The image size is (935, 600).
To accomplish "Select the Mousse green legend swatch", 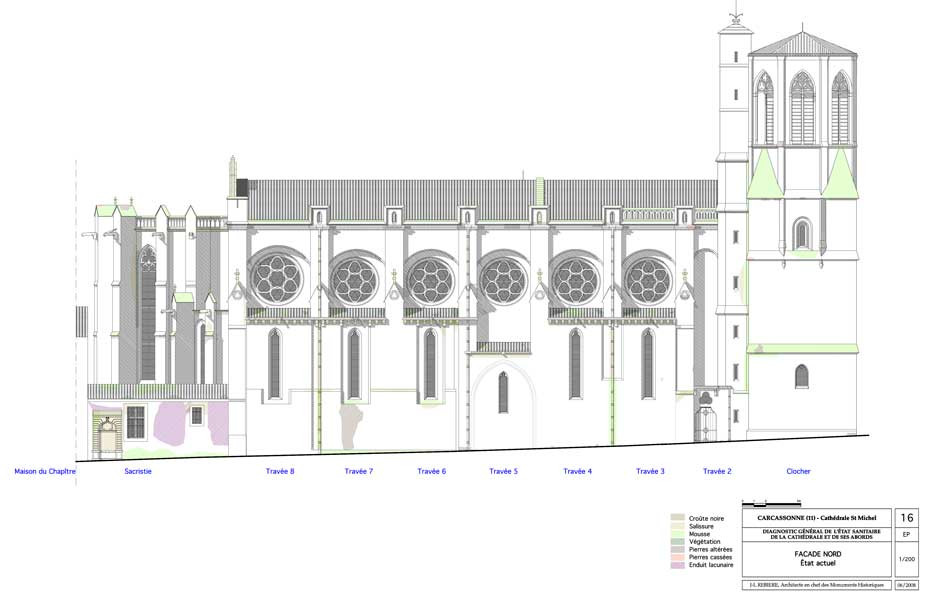I will point(677,534).
